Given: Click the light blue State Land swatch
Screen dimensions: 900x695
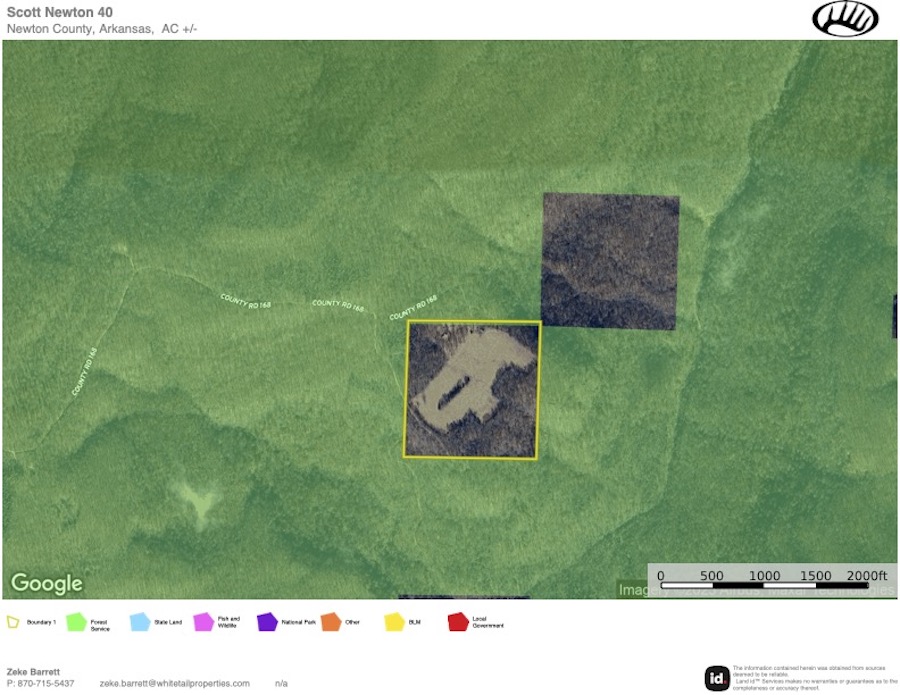Looking at the screenshot, I should click(140, 622).
